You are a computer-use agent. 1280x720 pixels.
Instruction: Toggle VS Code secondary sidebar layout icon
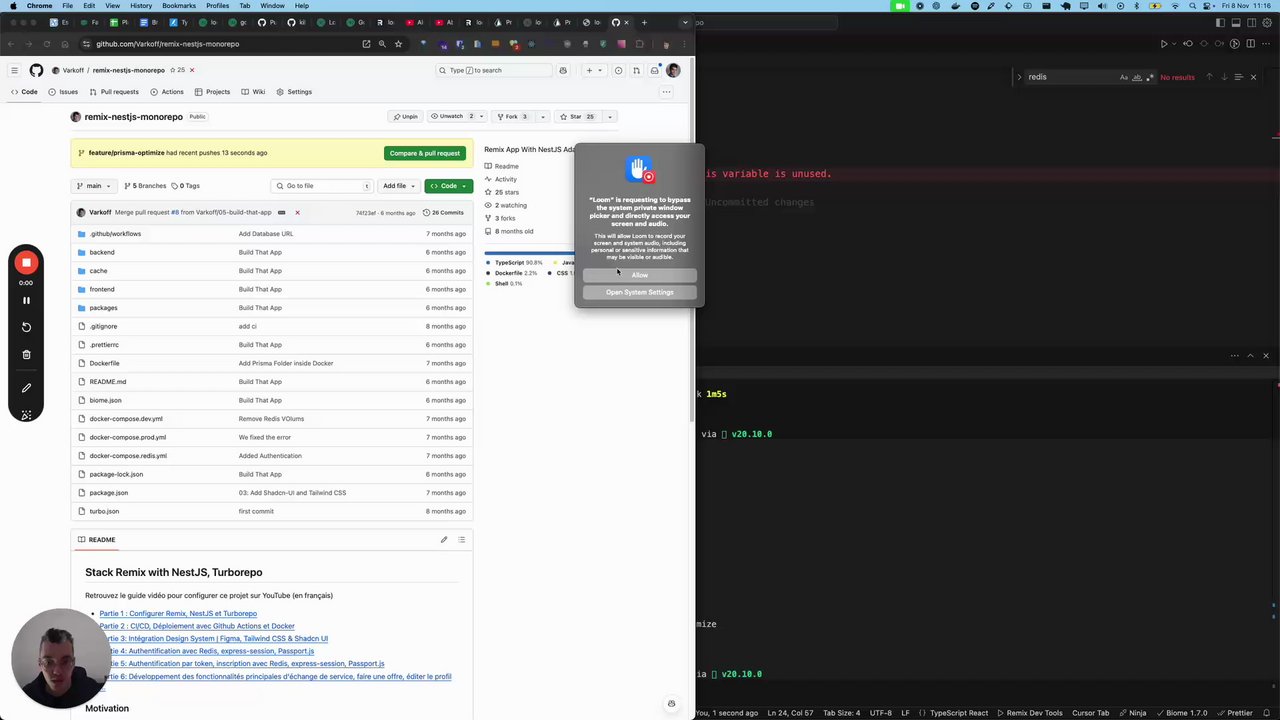tap(1253, 23)
